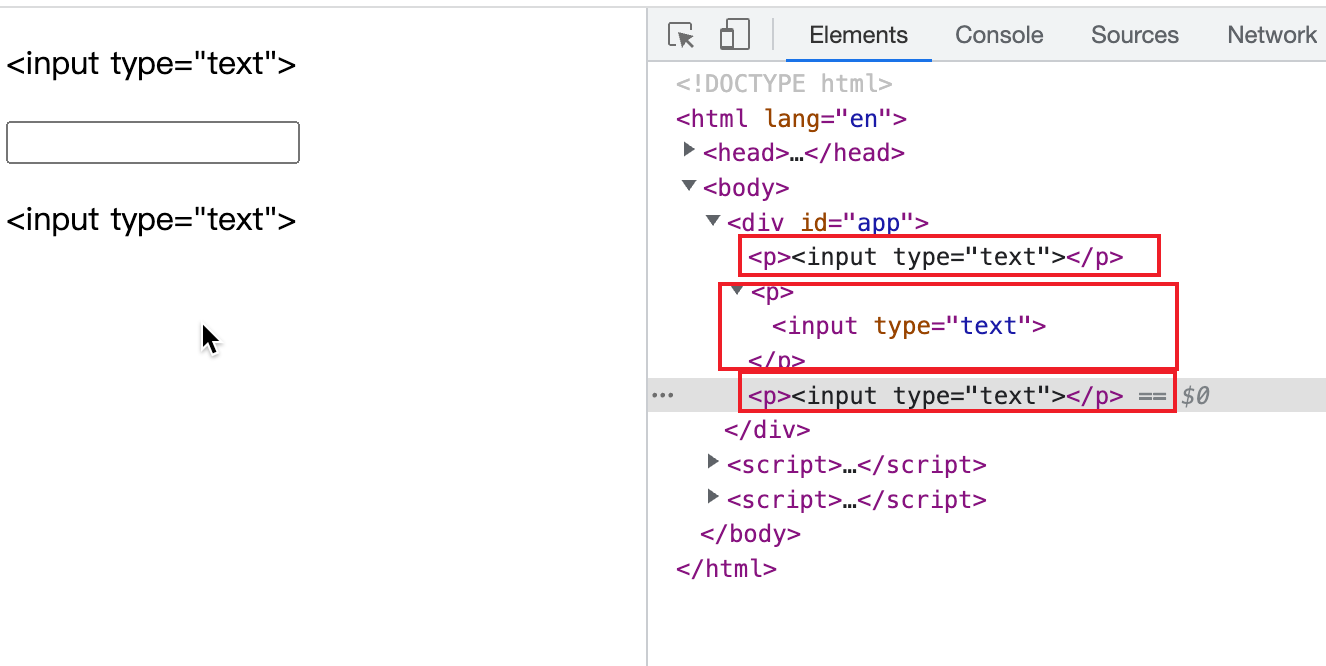The width and height of the screenshot is (1326, 666).
Task: Select the html lang="en" node
Action: 791,119
